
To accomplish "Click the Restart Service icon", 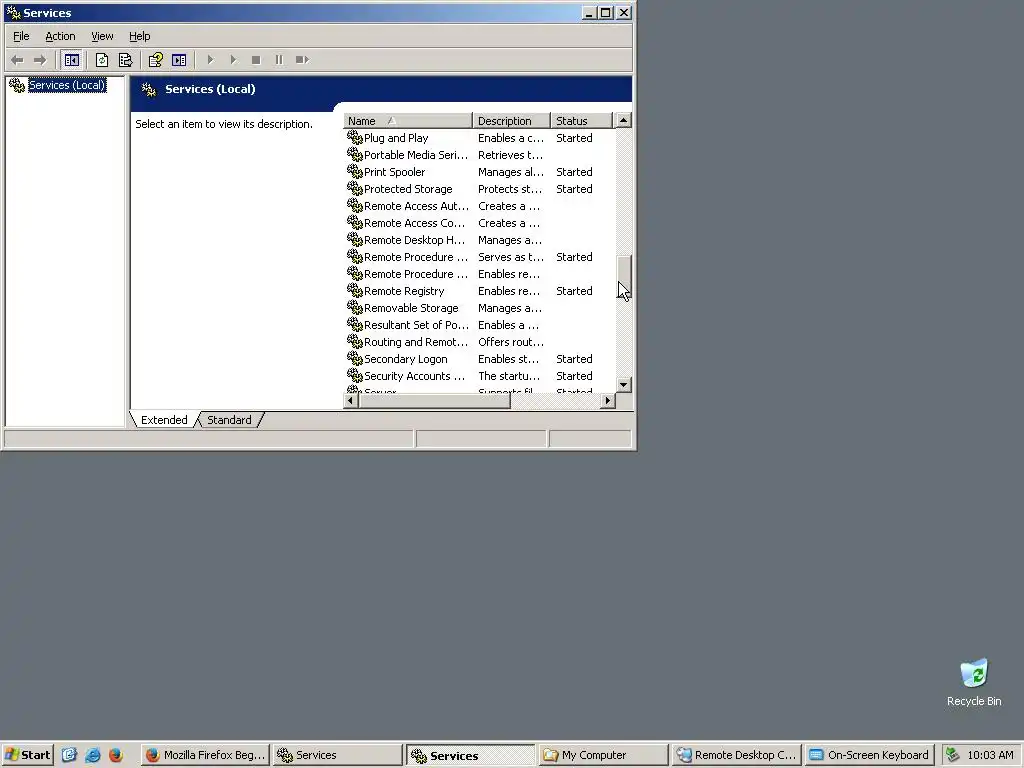I will (302, 60).
